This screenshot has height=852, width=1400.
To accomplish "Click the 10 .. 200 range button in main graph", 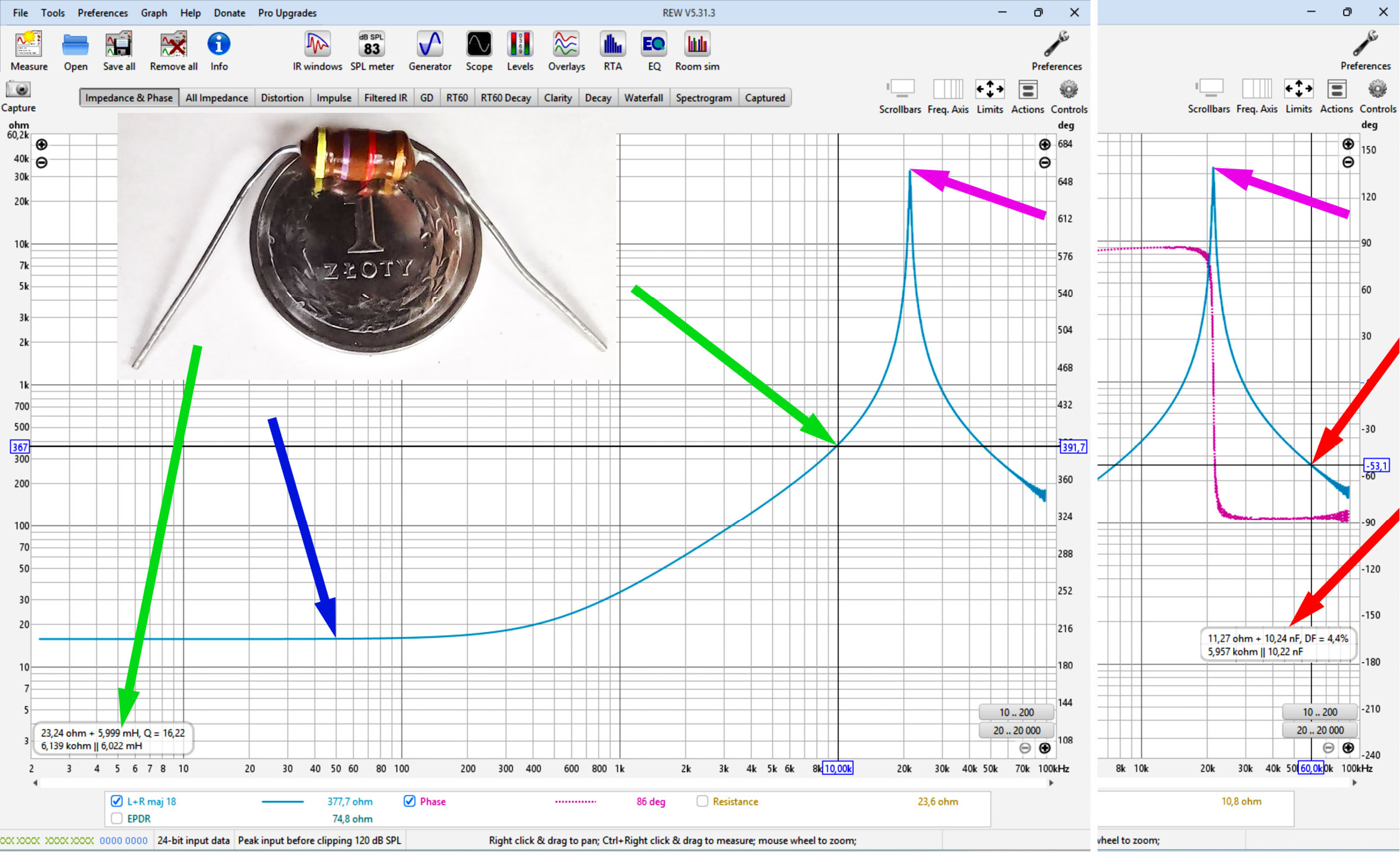I will 1016,712.
